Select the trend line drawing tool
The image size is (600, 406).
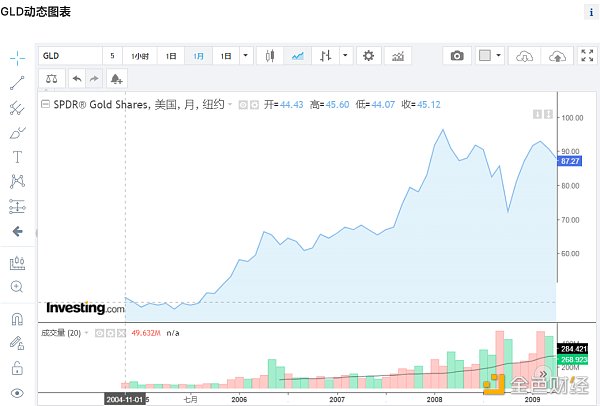tap(17, 82)
